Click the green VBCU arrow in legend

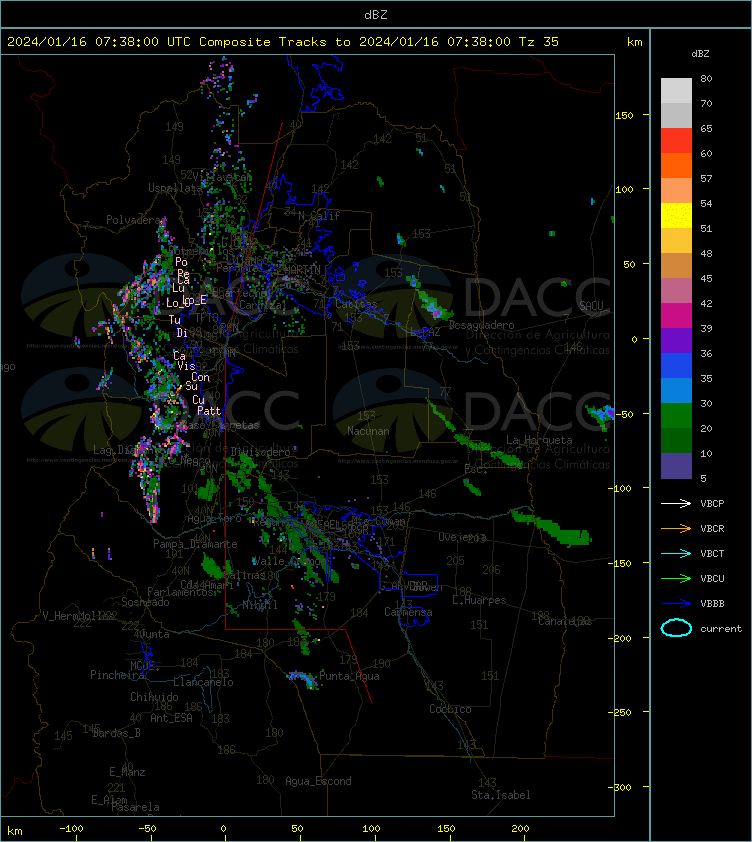point(676,578)
